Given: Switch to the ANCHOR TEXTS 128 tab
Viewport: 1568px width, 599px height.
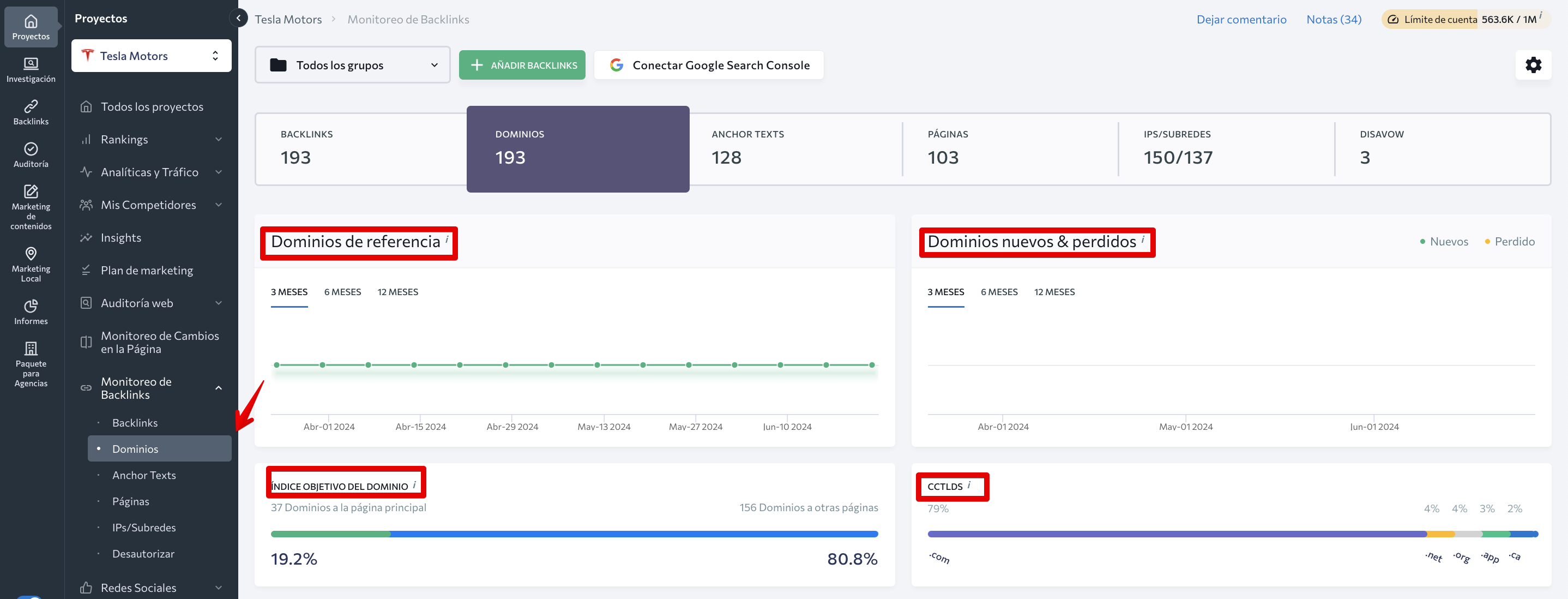Looking at the screenshot, I should point(795,149).
